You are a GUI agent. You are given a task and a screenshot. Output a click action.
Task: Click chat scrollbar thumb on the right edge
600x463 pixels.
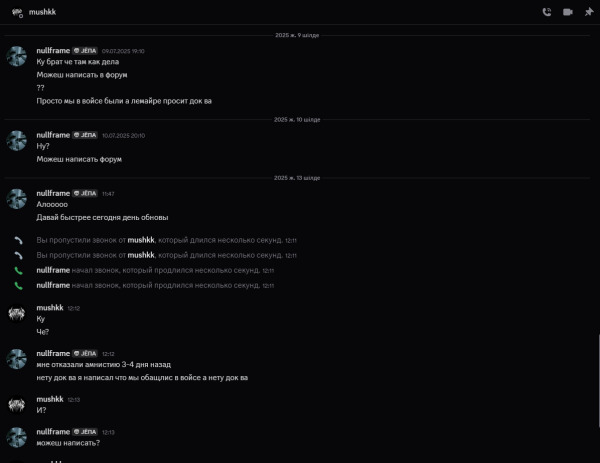598,381
